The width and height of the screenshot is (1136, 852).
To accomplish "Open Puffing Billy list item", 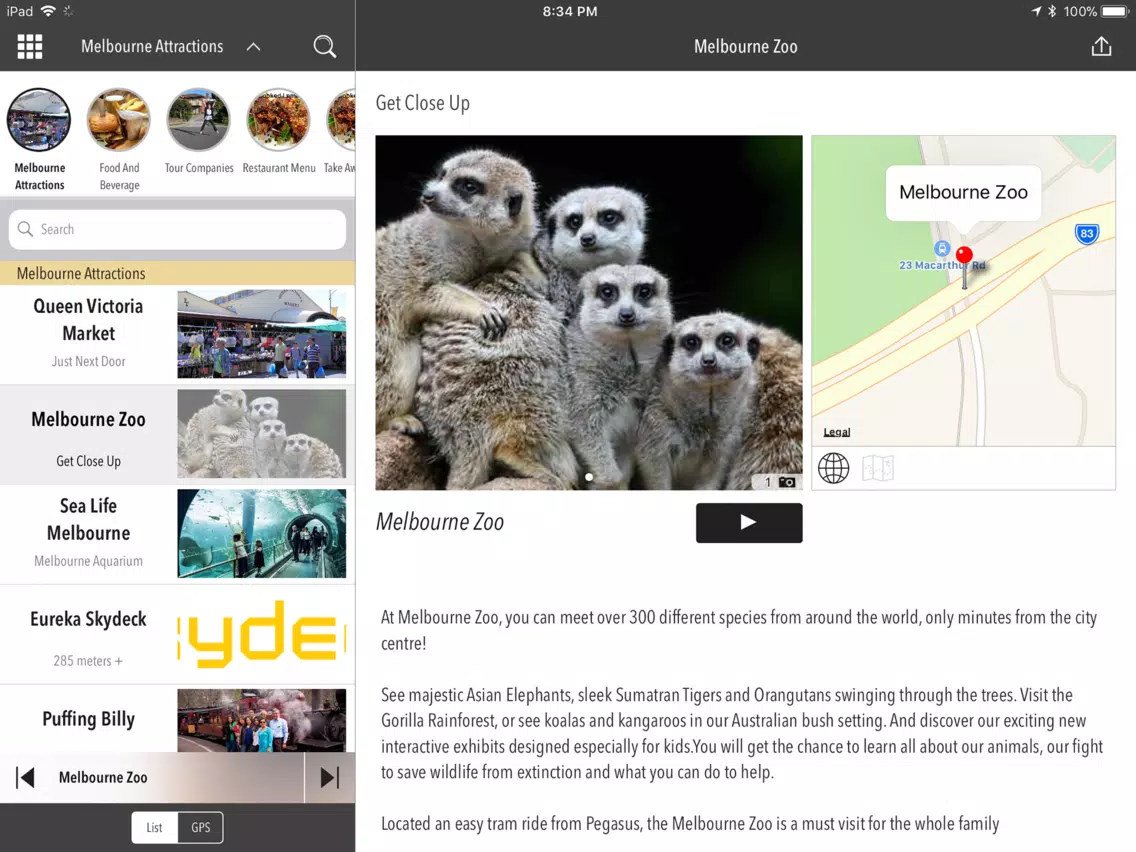I will coord(178,719).
